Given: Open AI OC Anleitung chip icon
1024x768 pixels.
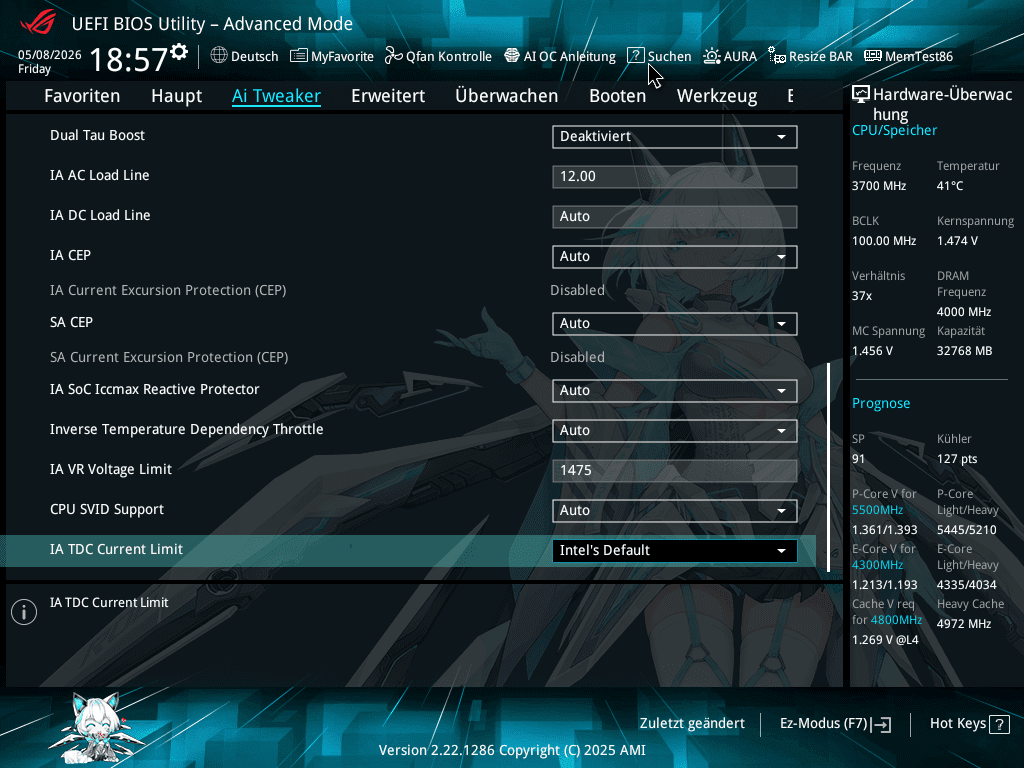Looking at the screenshot, I should click(x=512, y=56).
